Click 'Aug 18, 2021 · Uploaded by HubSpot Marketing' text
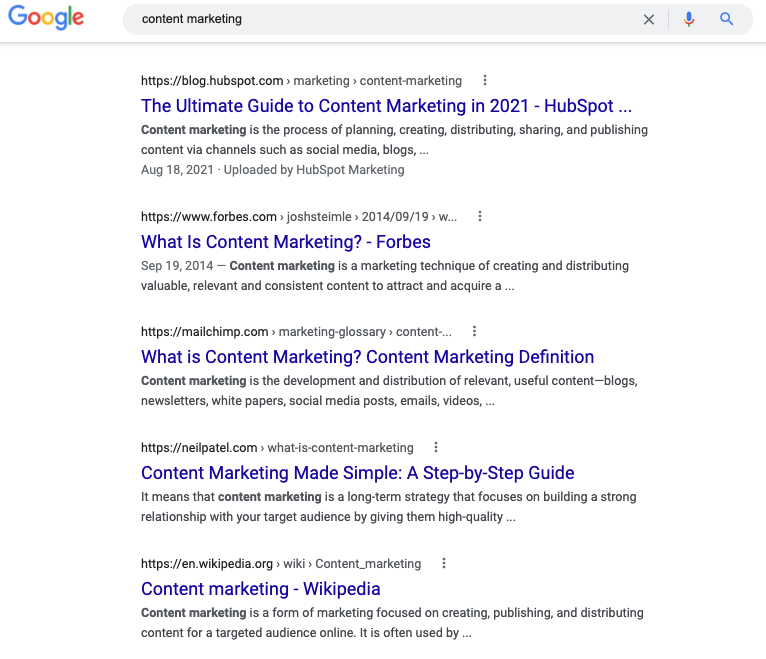Screen dimensions: 766x659 [x=273, y=170]
